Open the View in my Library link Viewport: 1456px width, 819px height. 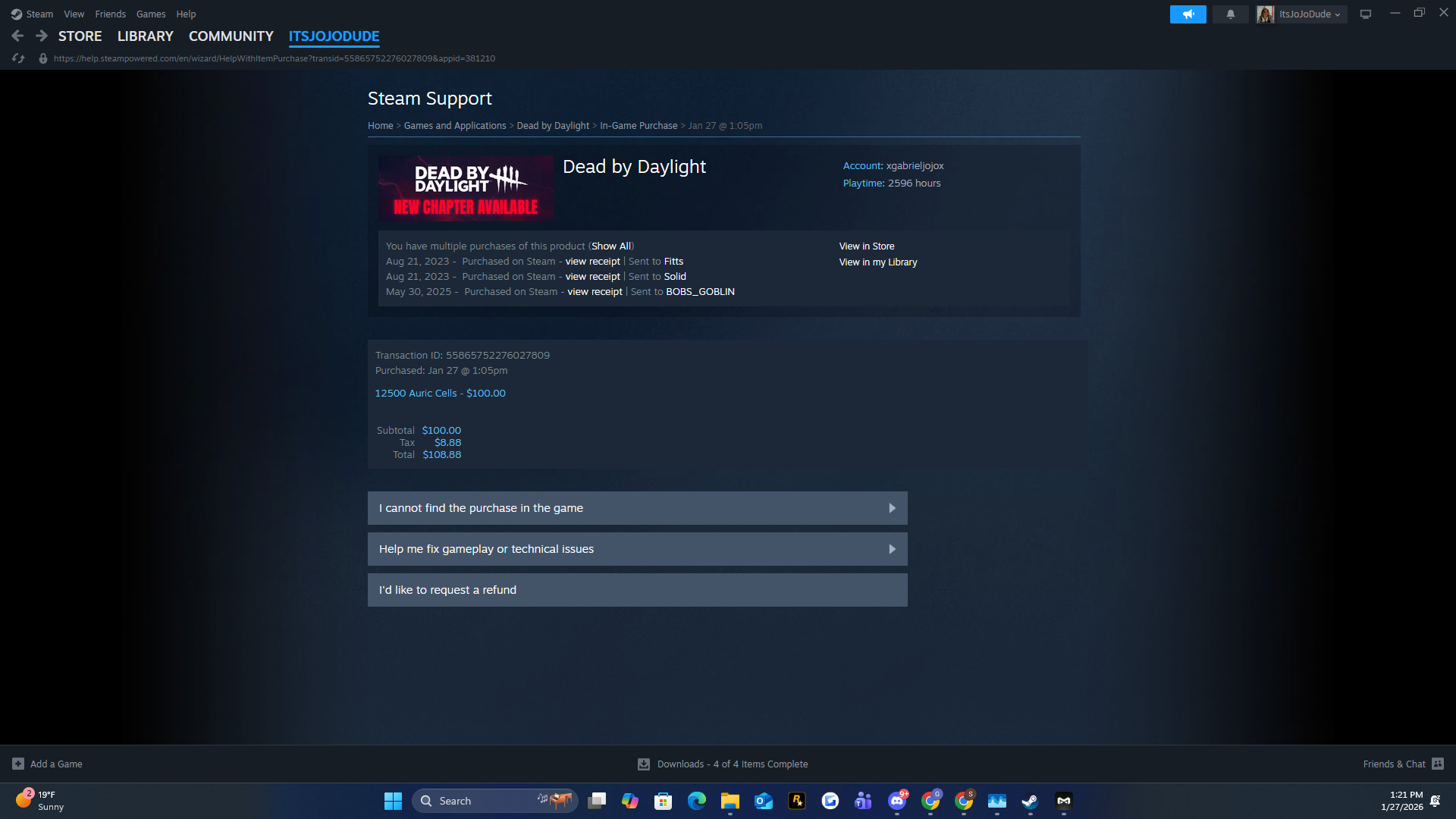[878, 262]
